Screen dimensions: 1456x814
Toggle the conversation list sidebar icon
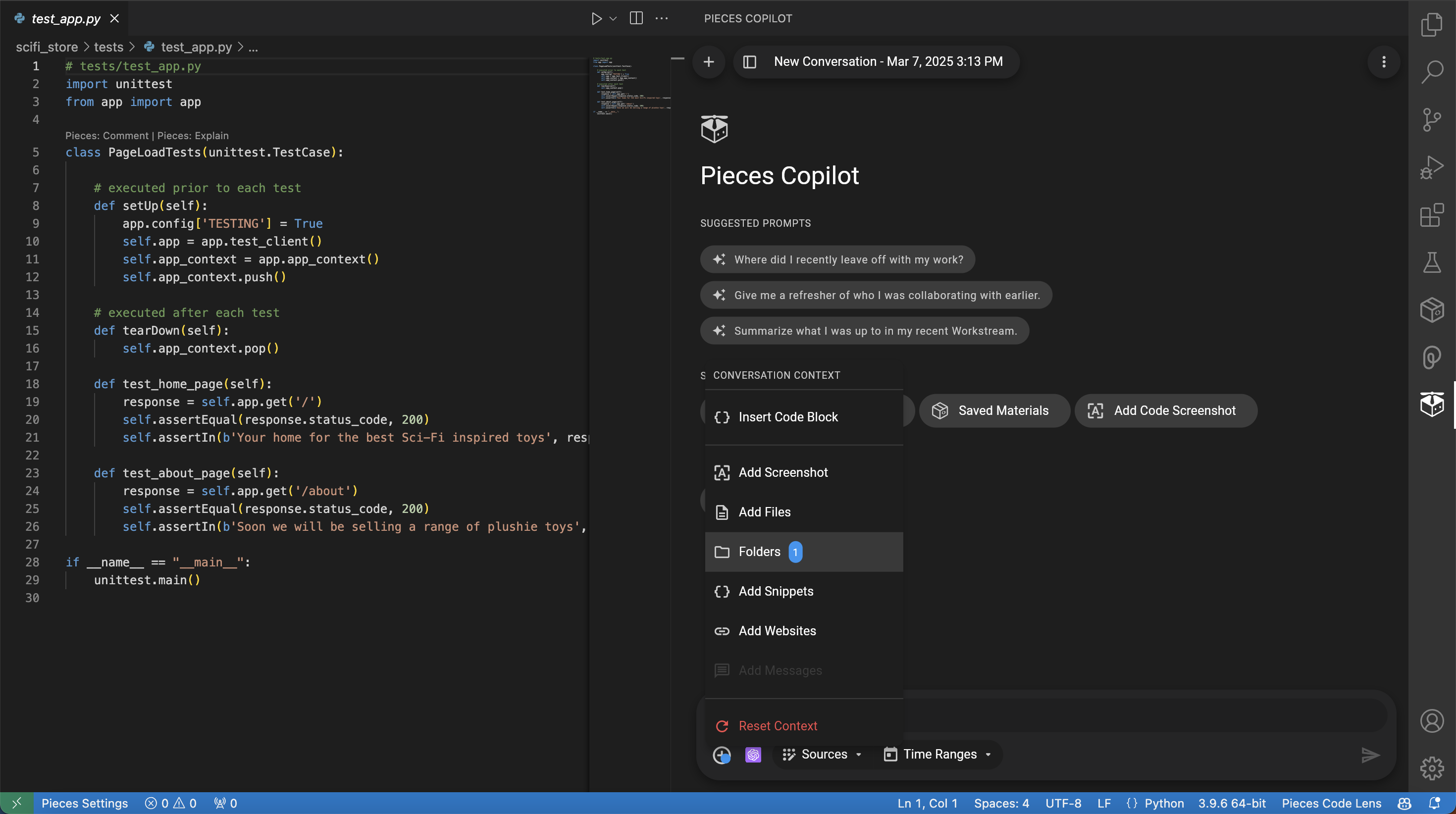[749, 61]
